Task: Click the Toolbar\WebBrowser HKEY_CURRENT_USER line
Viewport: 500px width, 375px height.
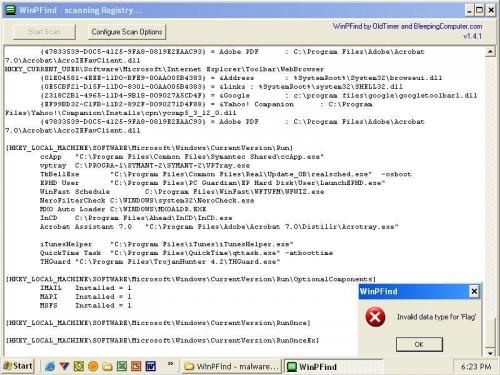Action: click(x=165, y=69)
